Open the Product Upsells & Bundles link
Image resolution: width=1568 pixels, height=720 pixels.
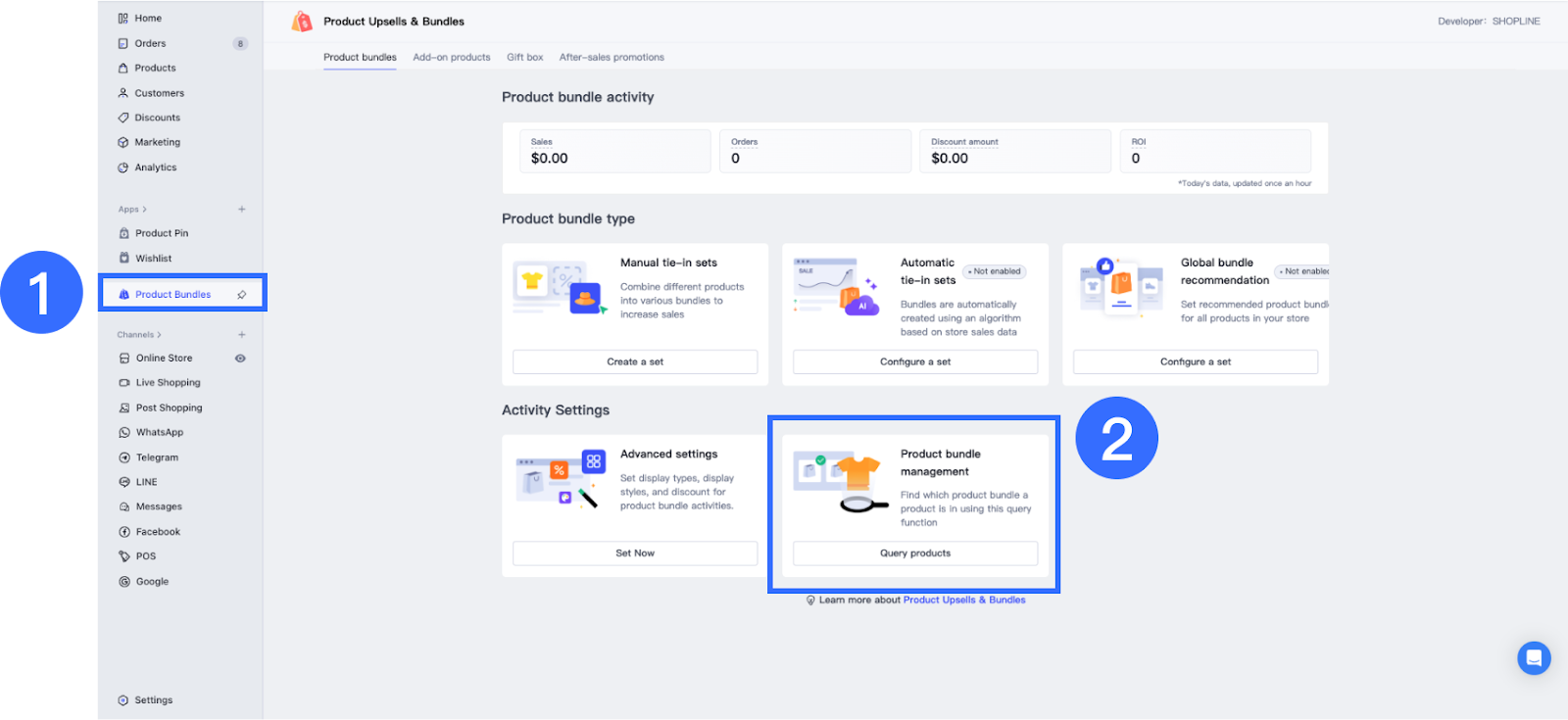tap(964, 600)
